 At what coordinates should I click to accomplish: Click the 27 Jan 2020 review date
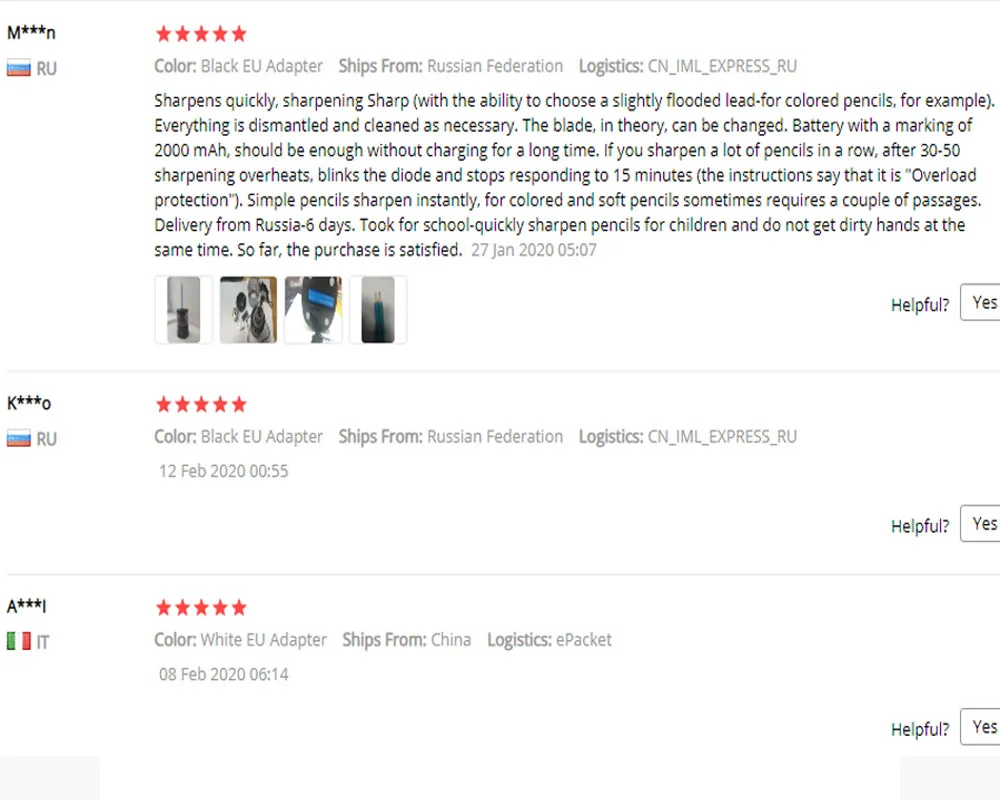pos(534,250)
